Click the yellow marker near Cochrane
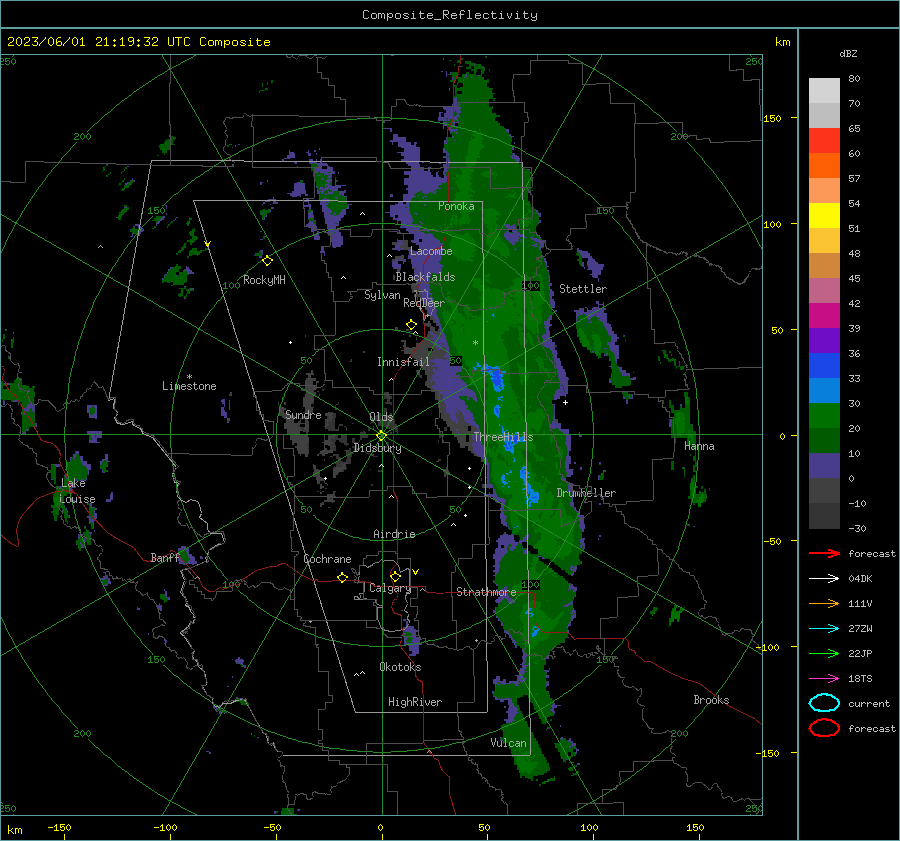Screen dimensions: 900x841 (x=342, y=577)
